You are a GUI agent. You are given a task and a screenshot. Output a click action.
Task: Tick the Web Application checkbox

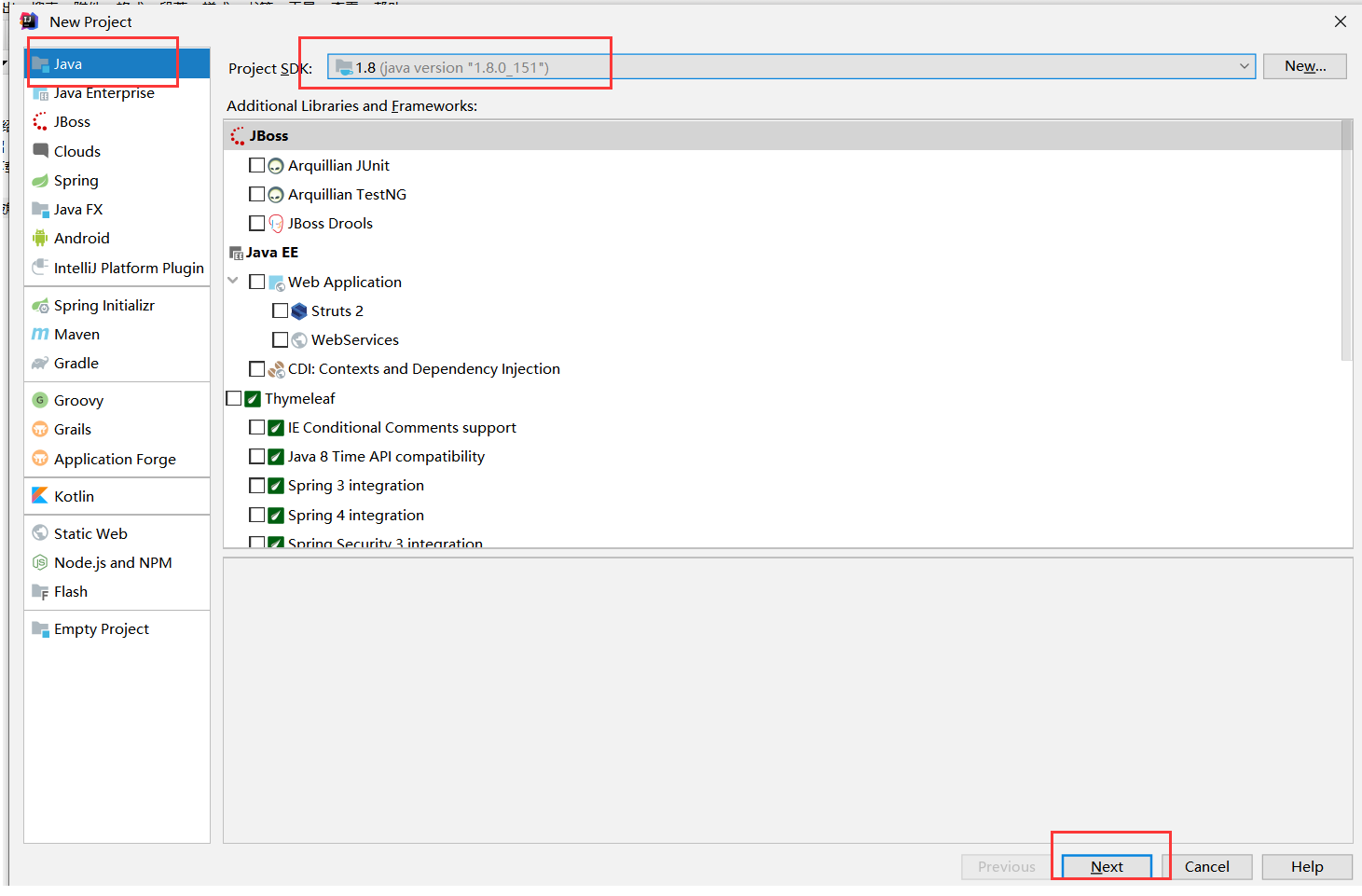pos(257,282)
